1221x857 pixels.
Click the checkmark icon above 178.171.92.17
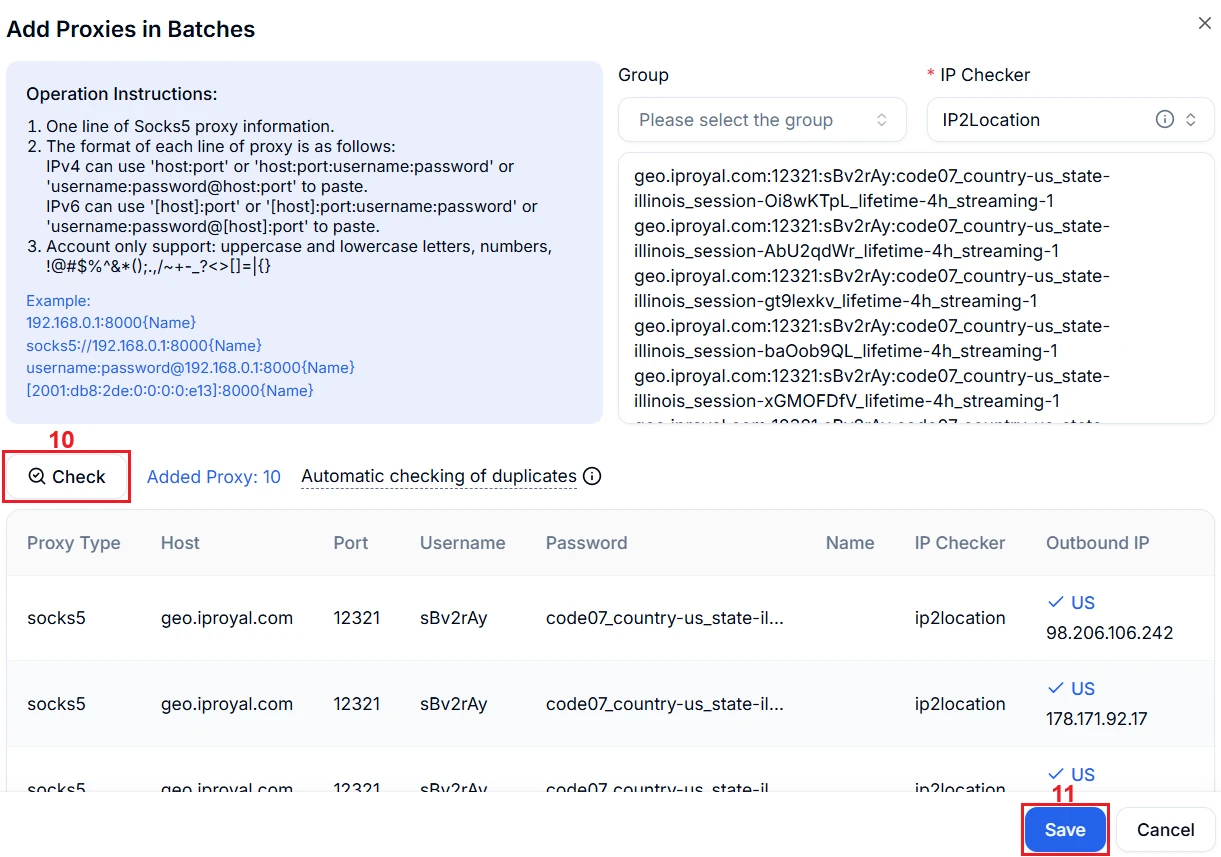point(1055,688)
